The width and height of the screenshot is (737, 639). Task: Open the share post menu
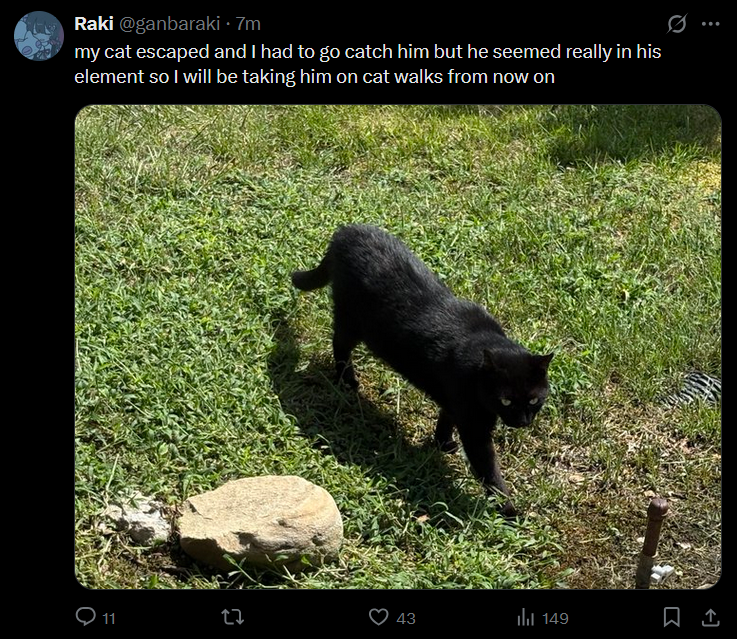click(x=710, y=617)
